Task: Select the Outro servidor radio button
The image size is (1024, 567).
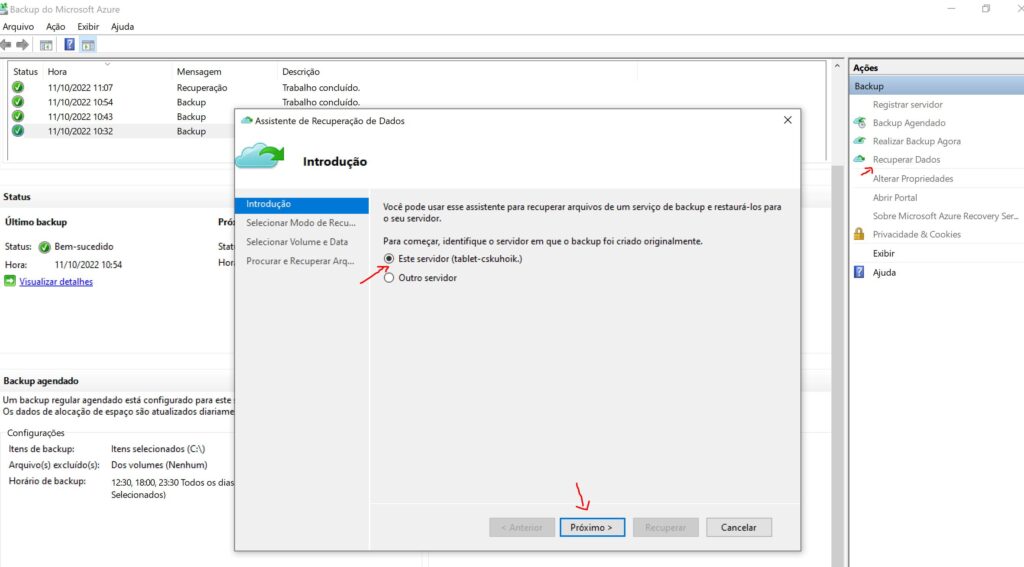Action: (389, 278)
